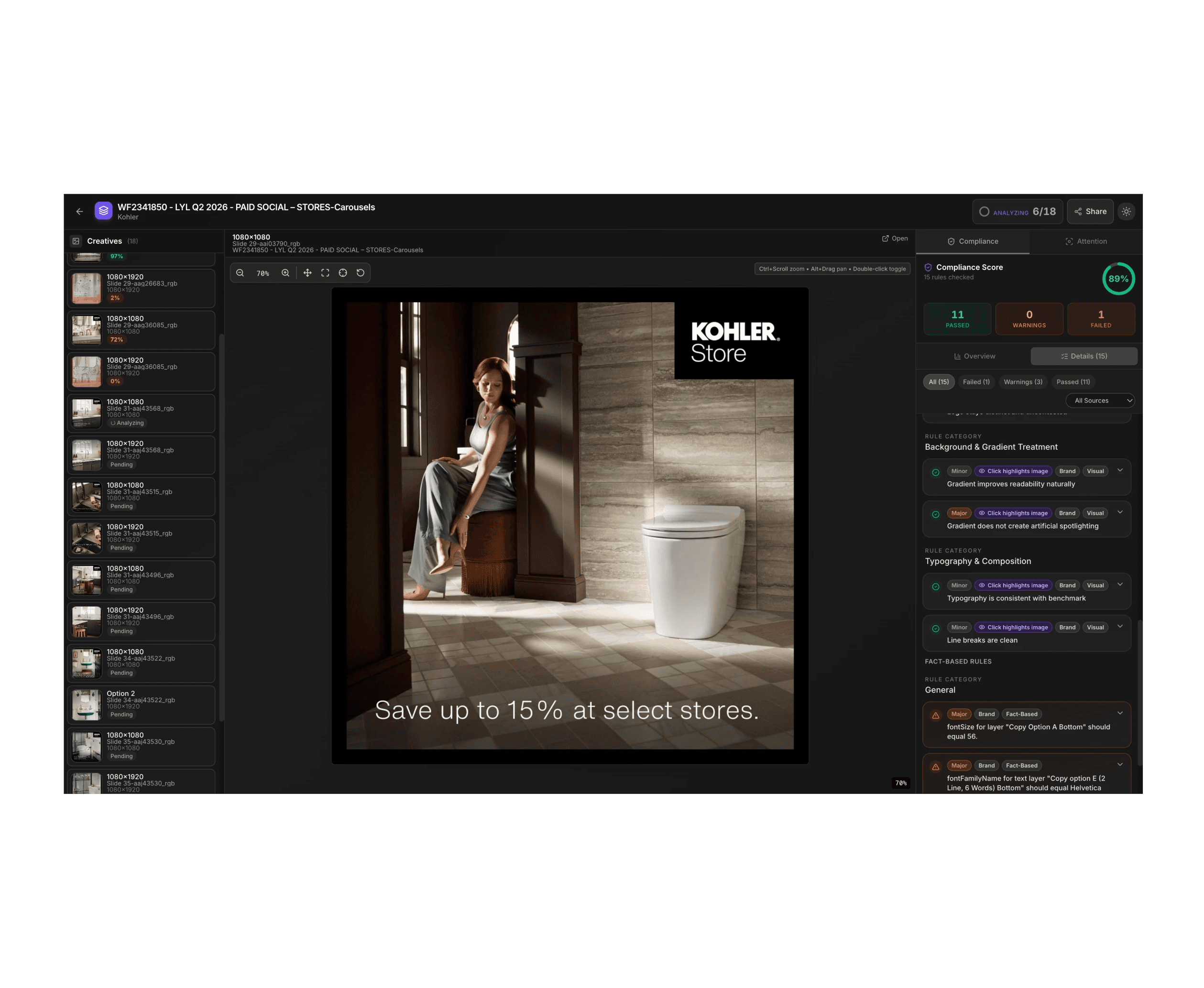Select the 1080×1080 creative 'Slide 31-aaj43515_rgb'
The height and width of the screenshot is (988, 1204).
141,497
